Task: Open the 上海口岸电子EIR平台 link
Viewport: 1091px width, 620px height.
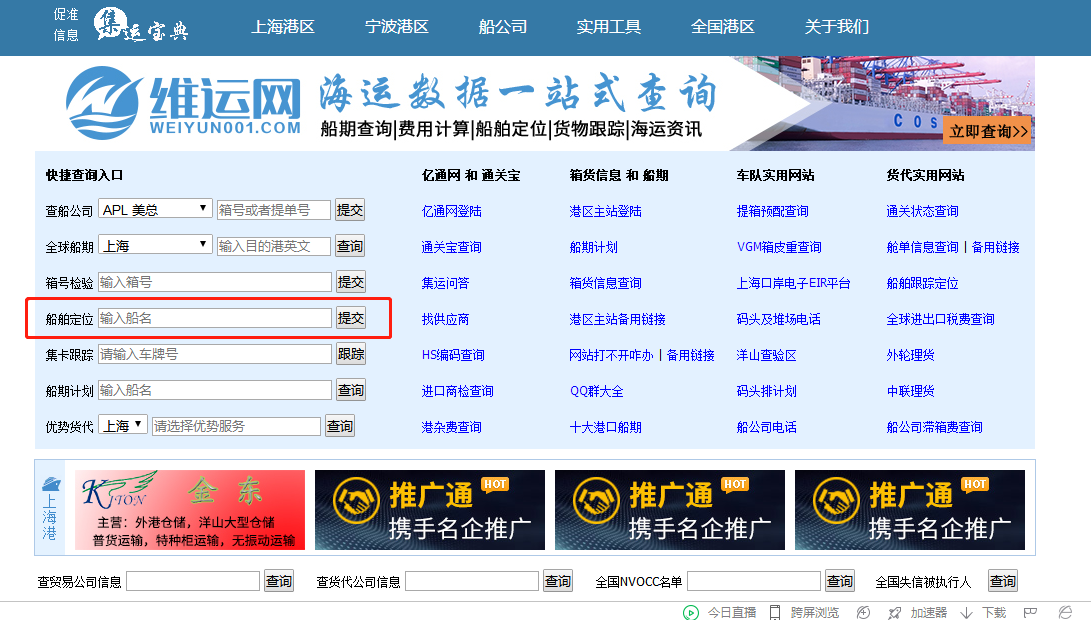Action: pos(793,283)
